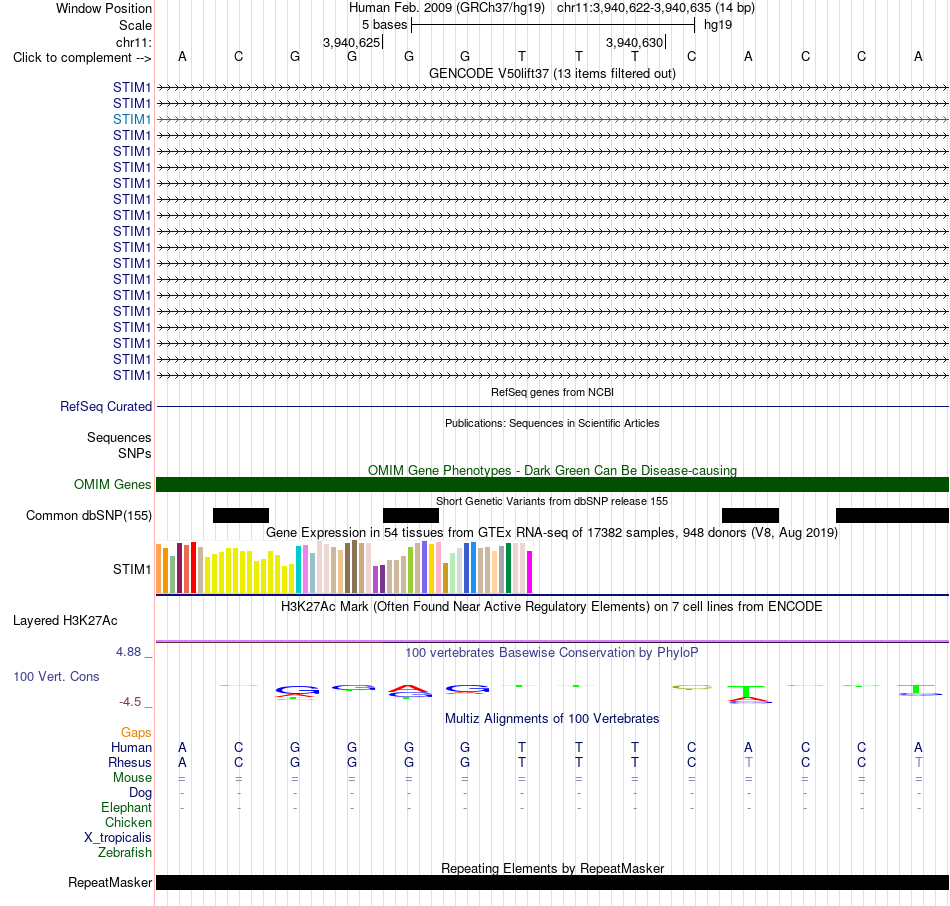
Task: Click the black RepeatMasker element bar
Action: (552, 882)
